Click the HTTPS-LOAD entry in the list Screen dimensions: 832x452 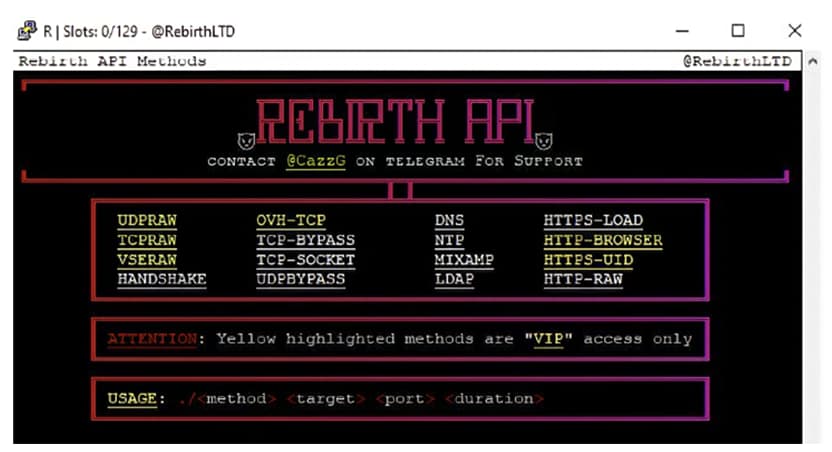[x=593, y=221]
